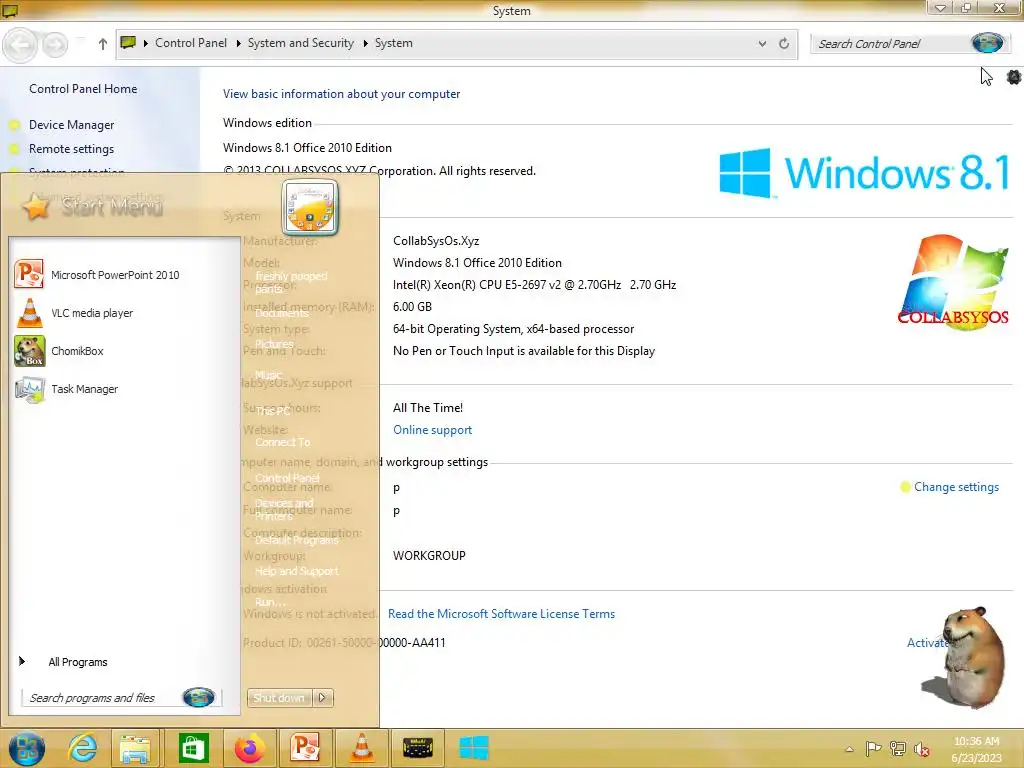
Task: Click the Start orb on the taskbar
Action: tap(27, 748)
